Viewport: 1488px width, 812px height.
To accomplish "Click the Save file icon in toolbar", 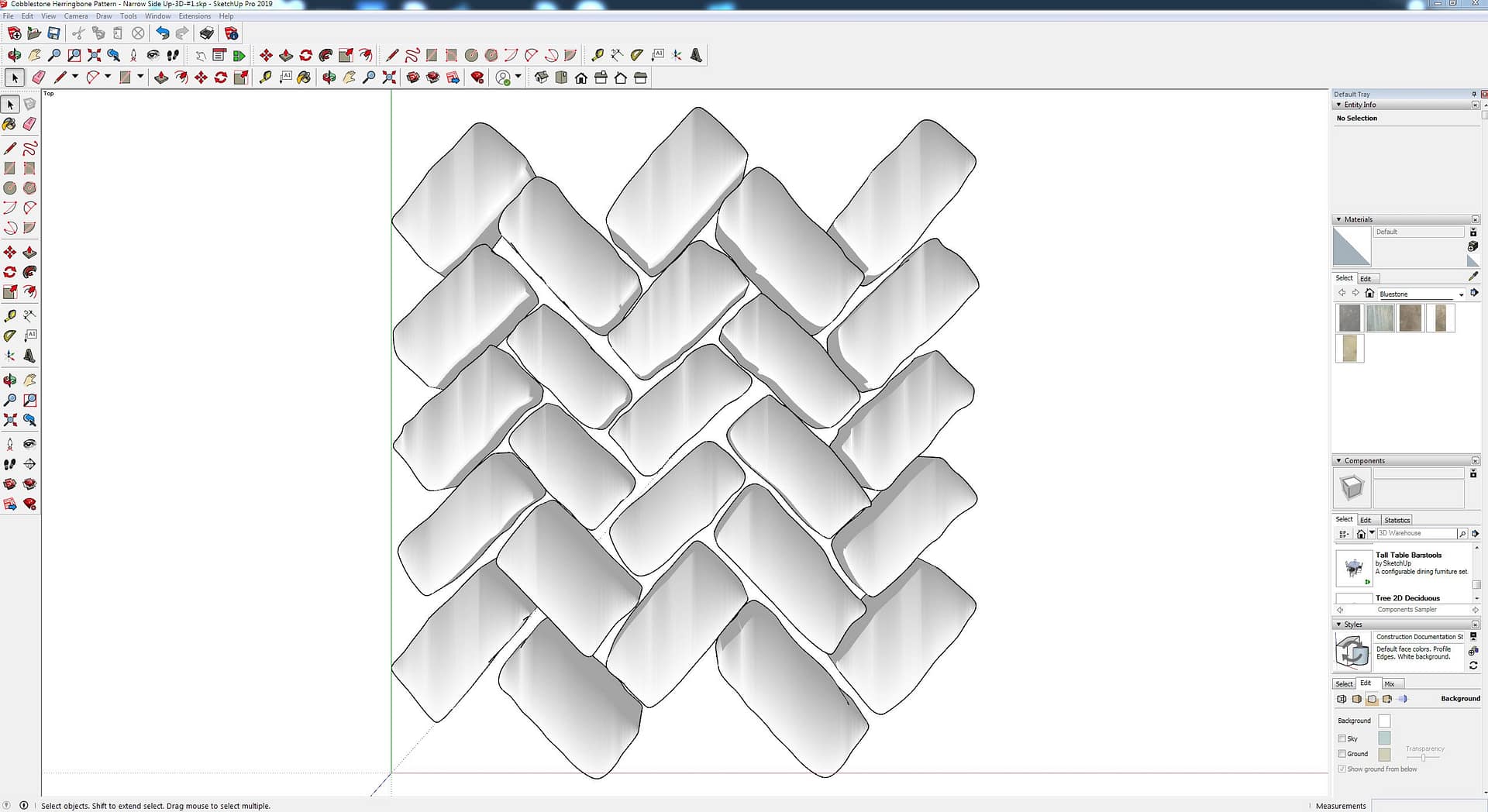I will (x=53, y=33).
